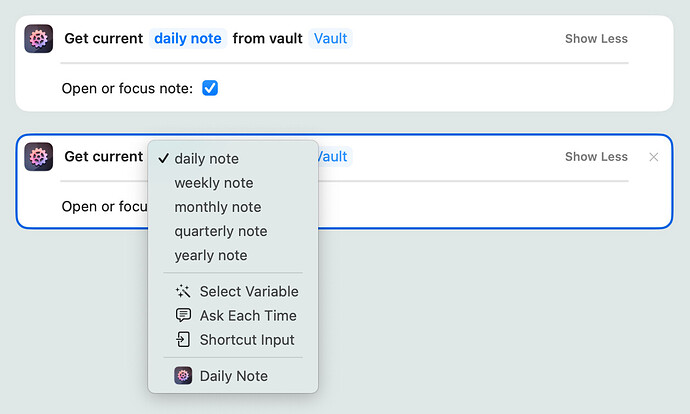Select the checked daily note option

(x=206, y=159)
